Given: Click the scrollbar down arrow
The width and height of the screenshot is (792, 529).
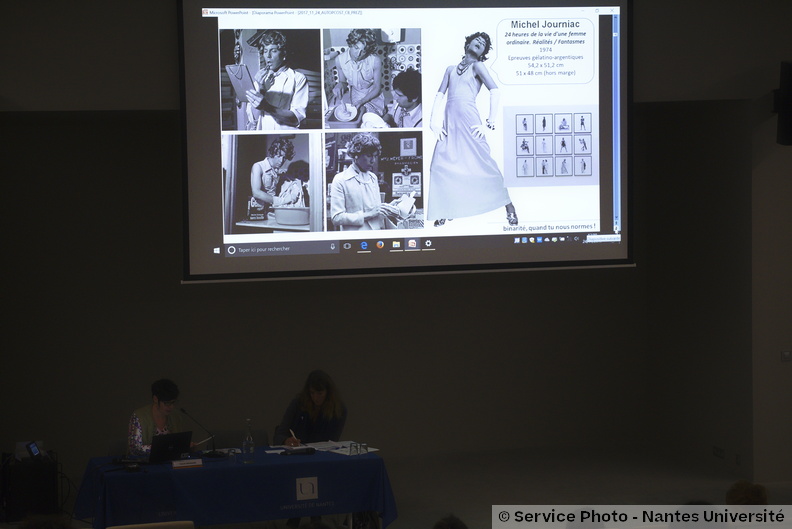Looking at the screenshot, I should pyautogui.click(x=616, y=217).
